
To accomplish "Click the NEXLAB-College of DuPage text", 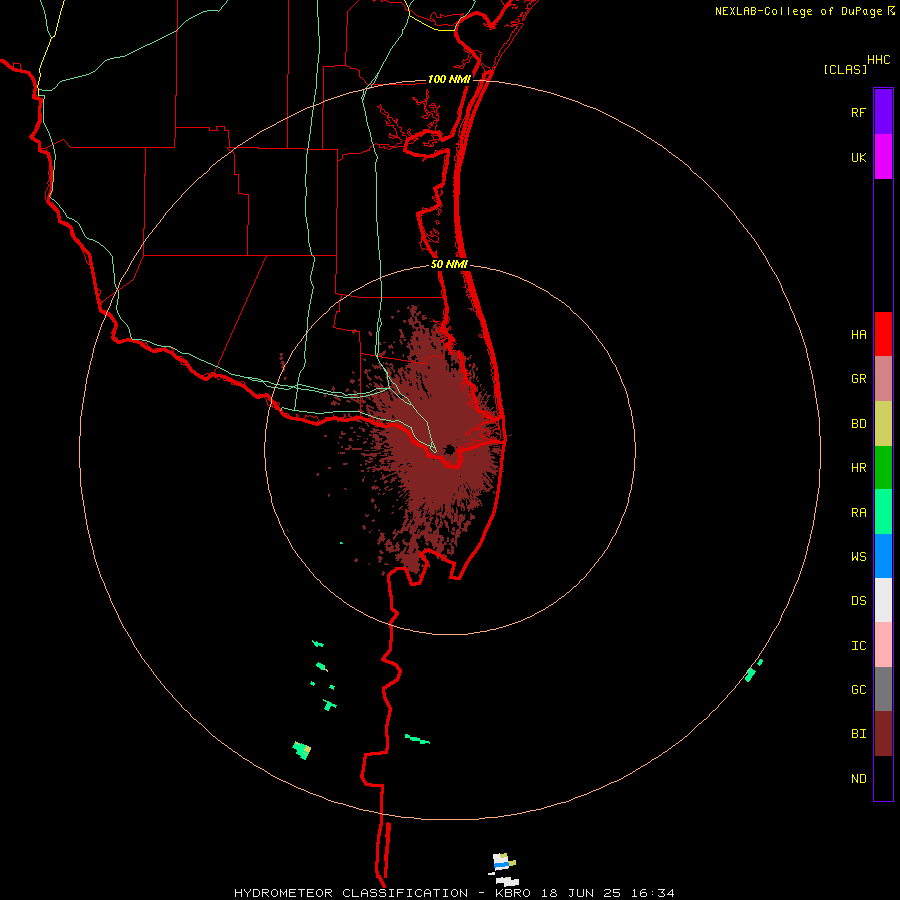I will click(798, 11).
